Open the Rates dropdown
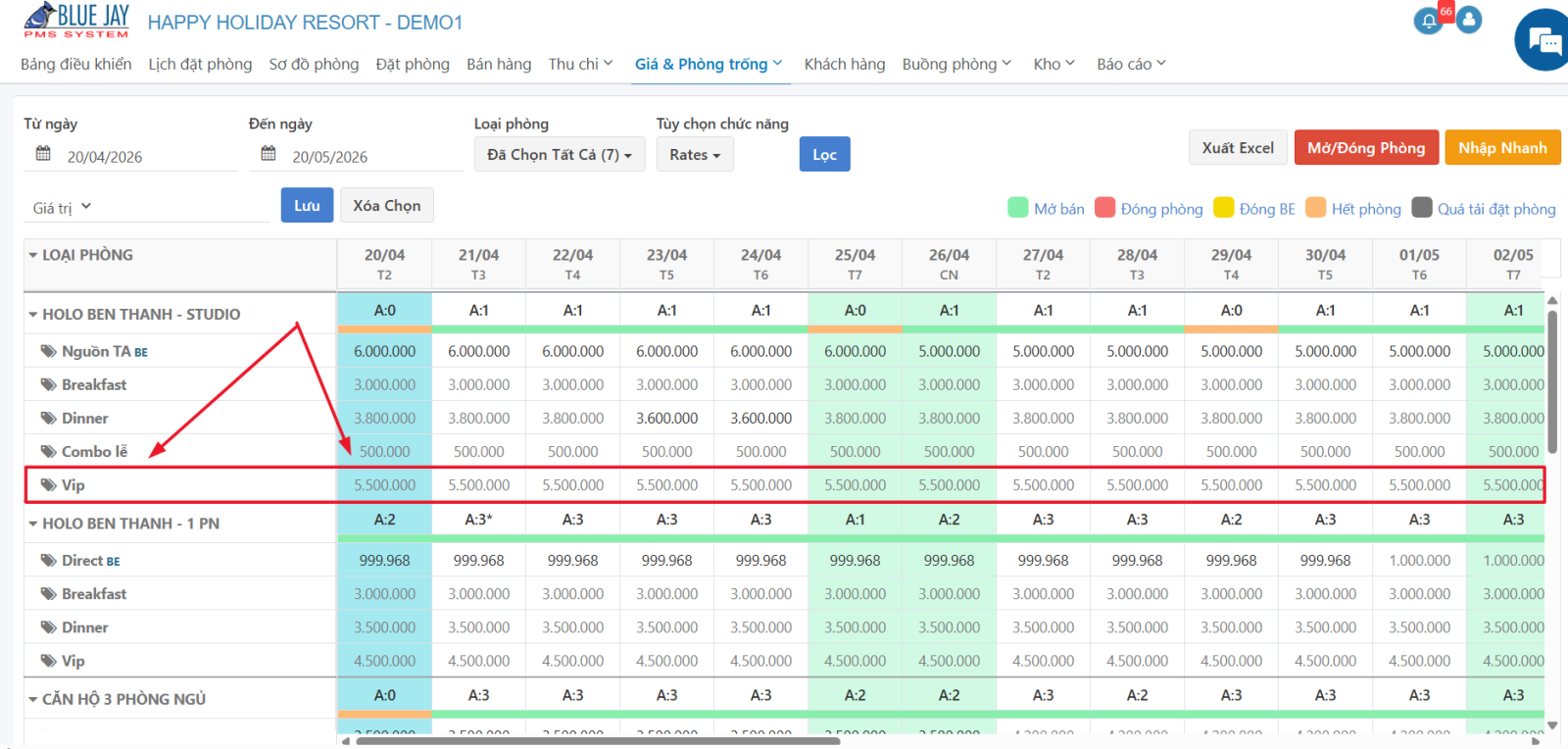1568x749 pixels. (695, 155)
